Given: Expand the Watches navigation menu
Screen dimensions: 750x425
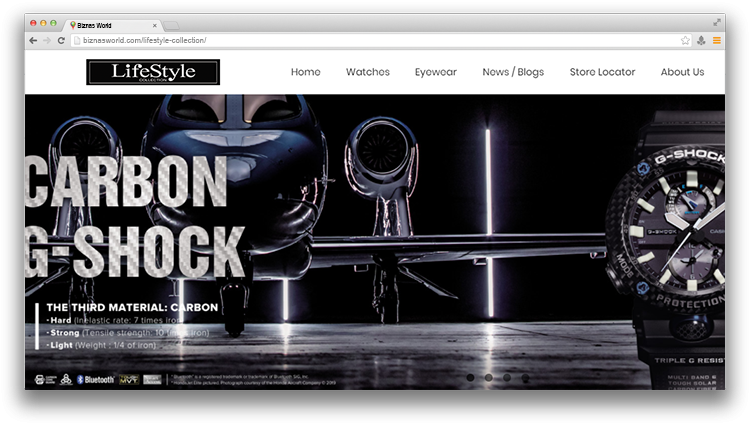Looking at the screenshot, I should click(x=367, y=72).
